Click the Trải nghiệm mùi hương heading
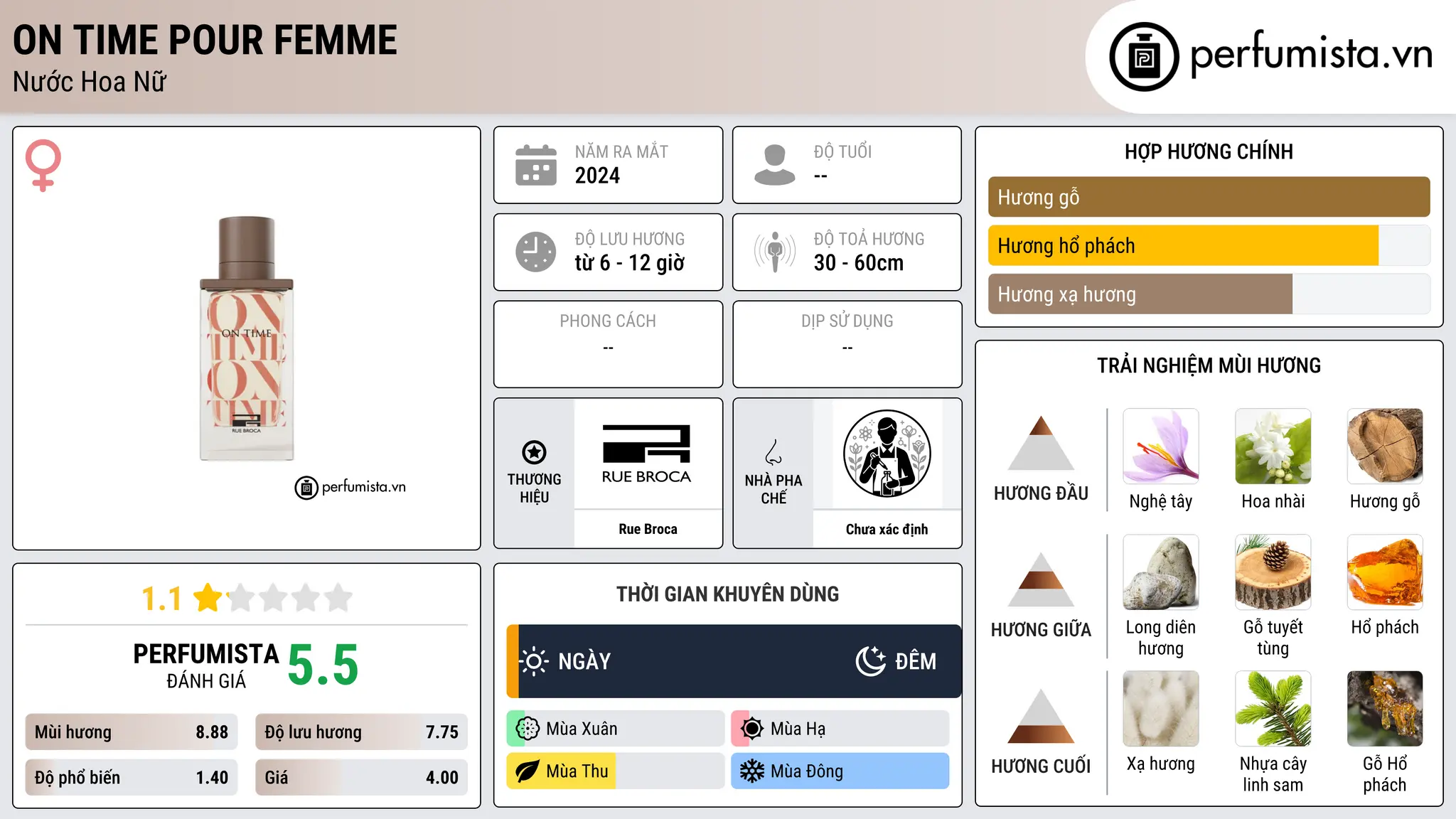The height and width of the screenshot is (819, 1456). (1209, 365)
